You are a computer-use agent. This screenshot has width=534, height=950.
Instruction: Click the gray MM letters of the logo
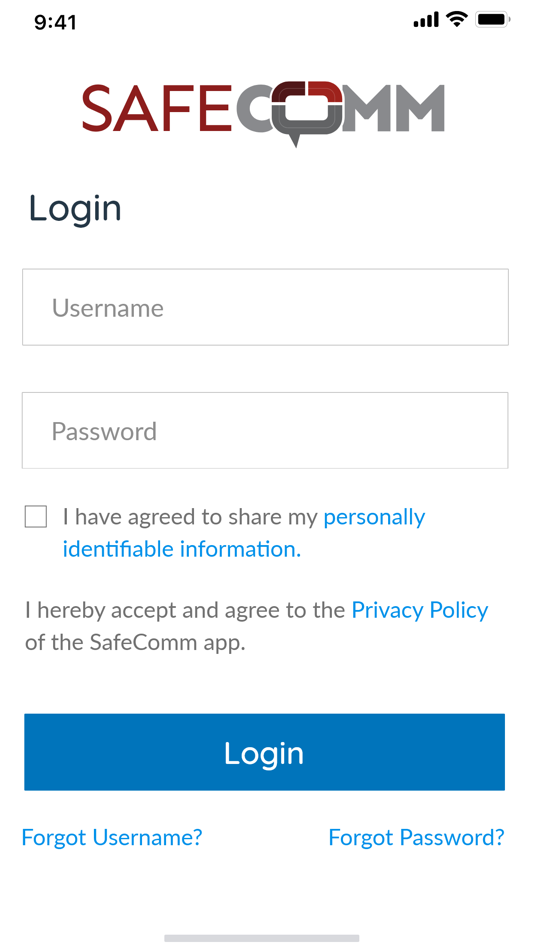(x=394, y=108)
